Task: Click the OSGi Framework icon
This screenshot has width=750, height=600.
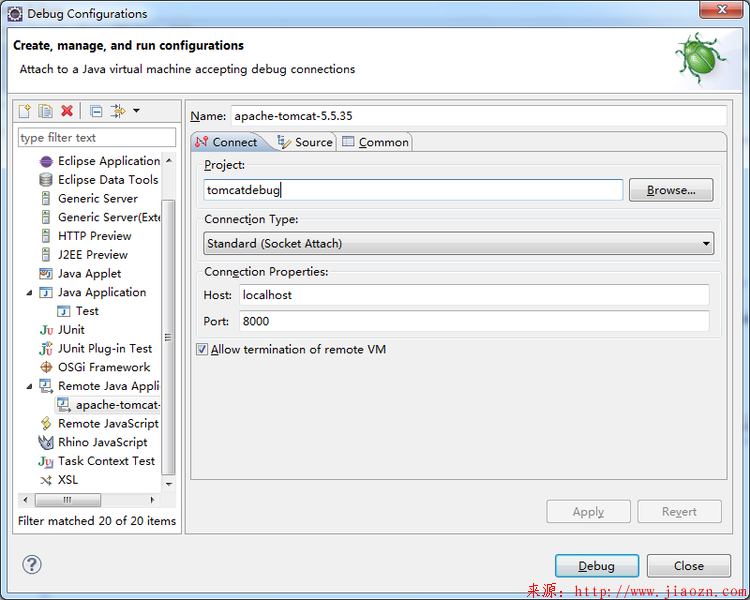Action: (x=46, y=367)
